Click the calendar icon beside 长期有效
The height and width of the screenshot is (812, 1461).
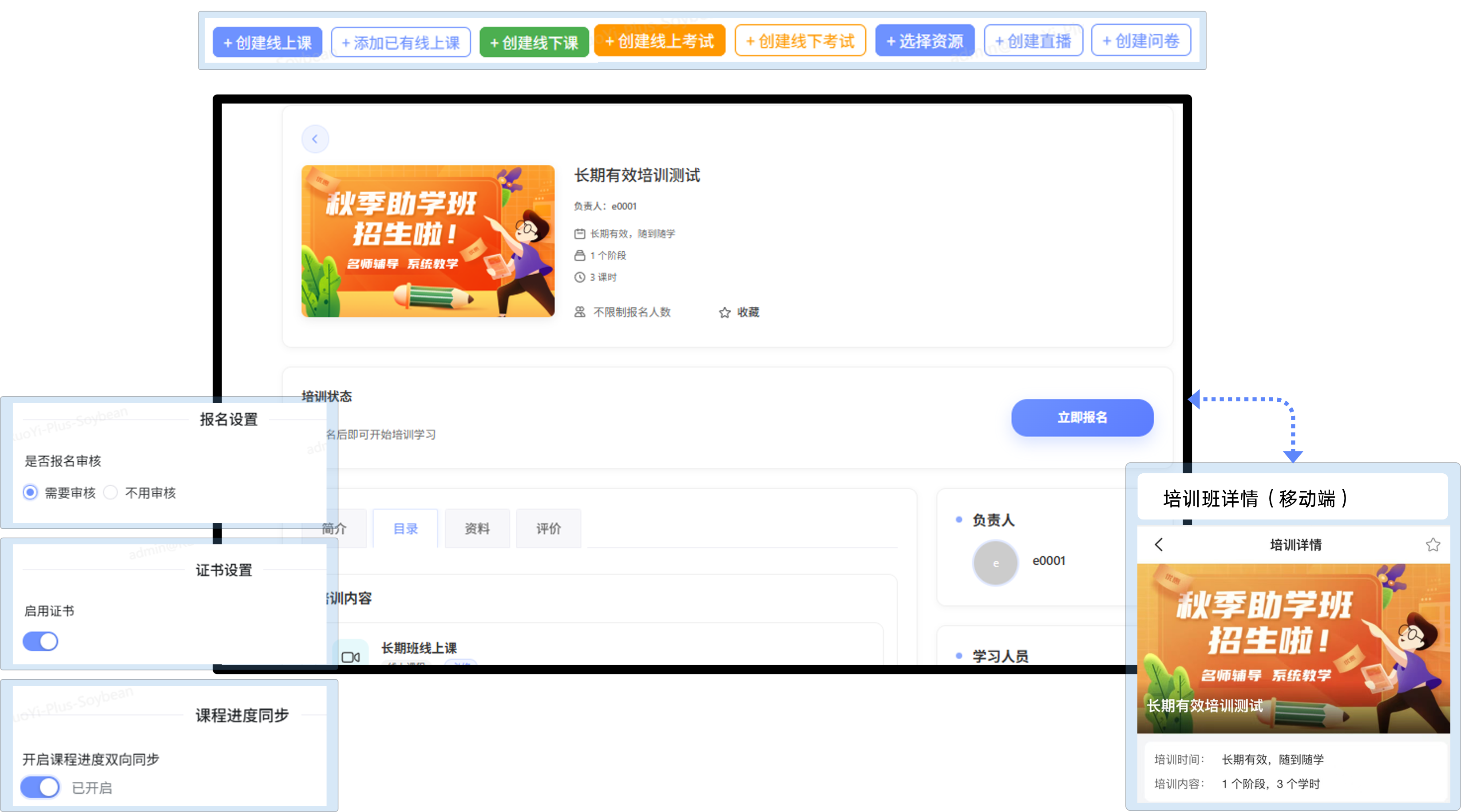point(580,234)
